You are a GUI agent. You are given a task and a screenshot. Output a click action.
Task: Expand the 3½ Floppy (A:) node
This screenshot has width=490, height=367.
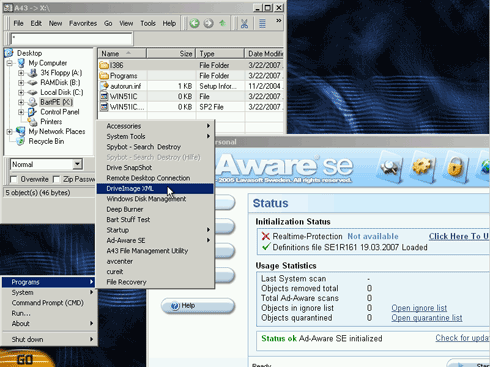click(21, 73)
